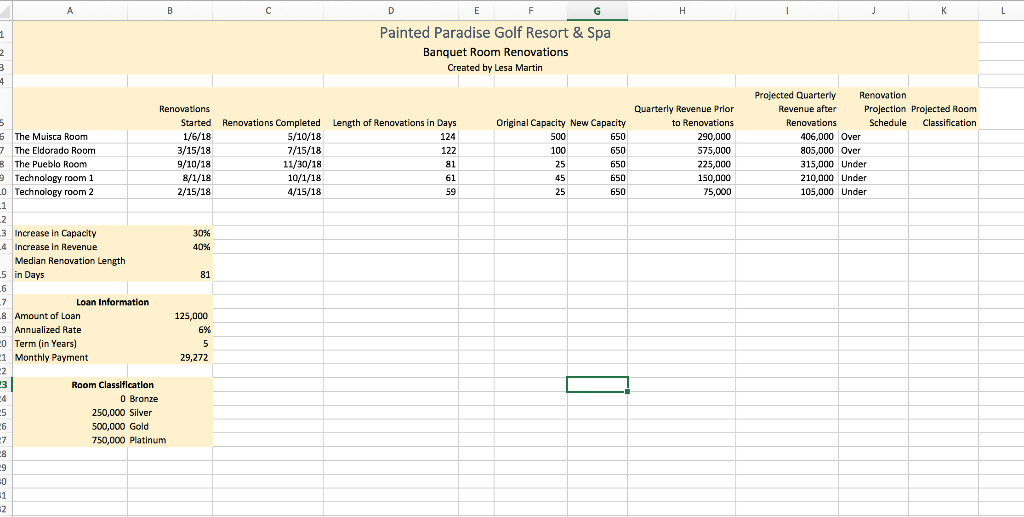Click the Room Classification heading
This screenshot has width=1024, height=517.
click(x=112, y=385)
